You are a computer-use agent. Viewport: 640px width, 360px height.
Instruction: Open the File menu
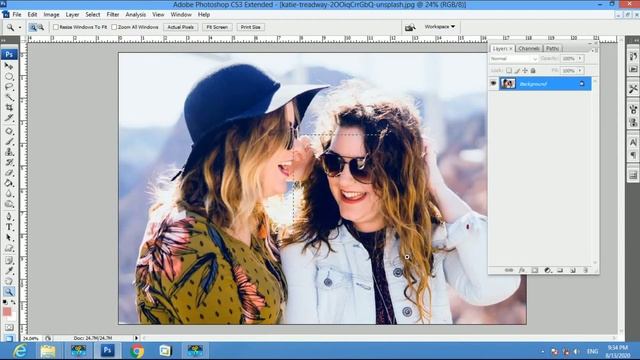[x=17, y=15]
